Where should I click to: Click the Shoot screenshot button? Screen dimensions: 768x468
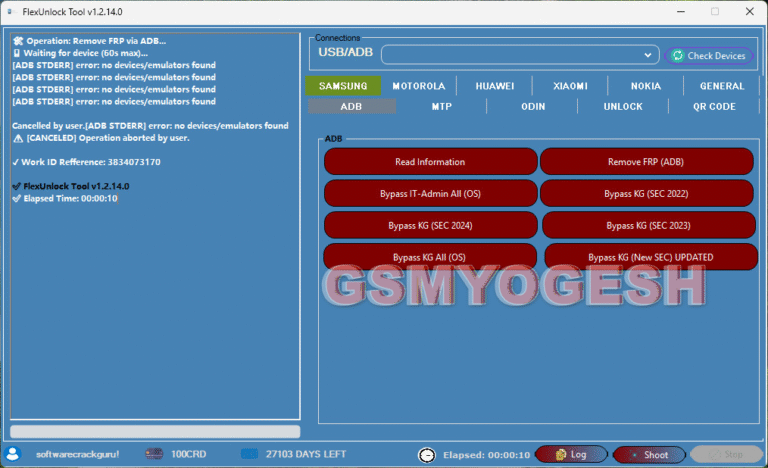point(649,455)
